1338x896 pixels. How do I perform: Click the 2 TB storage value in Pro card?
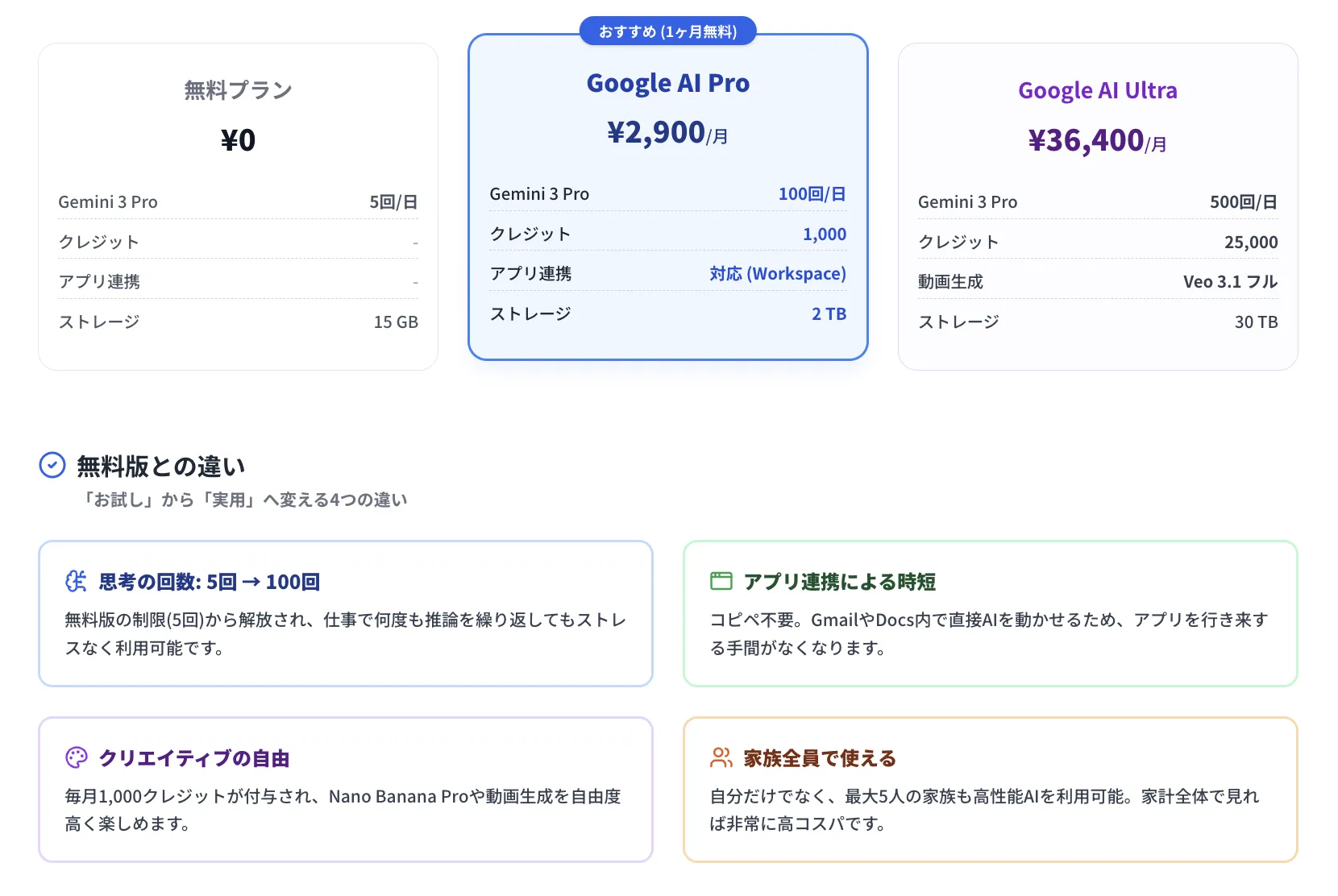point(828,313)
